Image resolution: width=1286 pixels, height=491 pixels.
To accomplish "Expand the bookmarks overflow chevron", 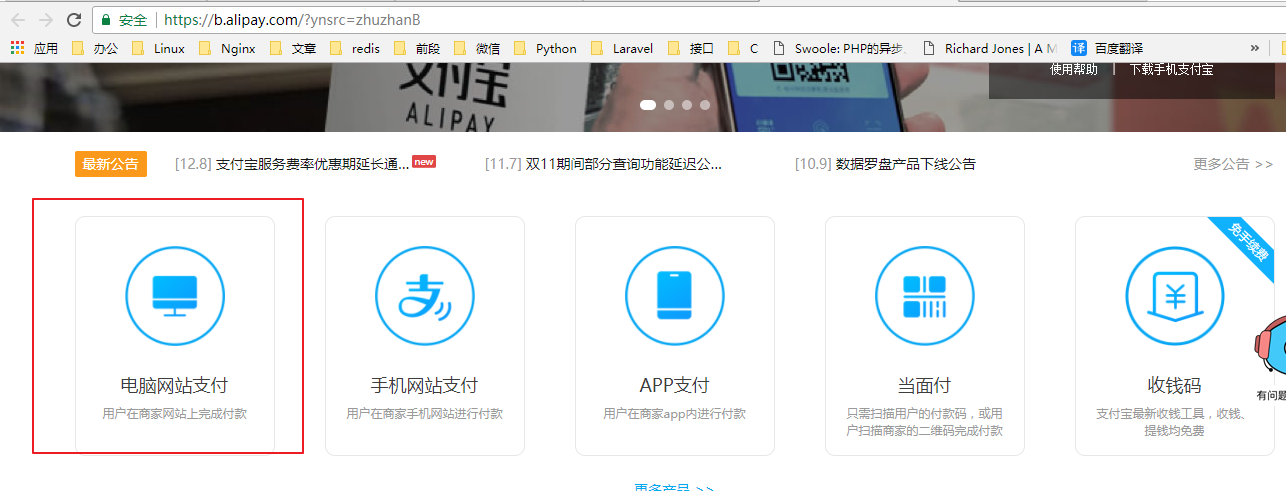I will click(x=1255, y=48).
